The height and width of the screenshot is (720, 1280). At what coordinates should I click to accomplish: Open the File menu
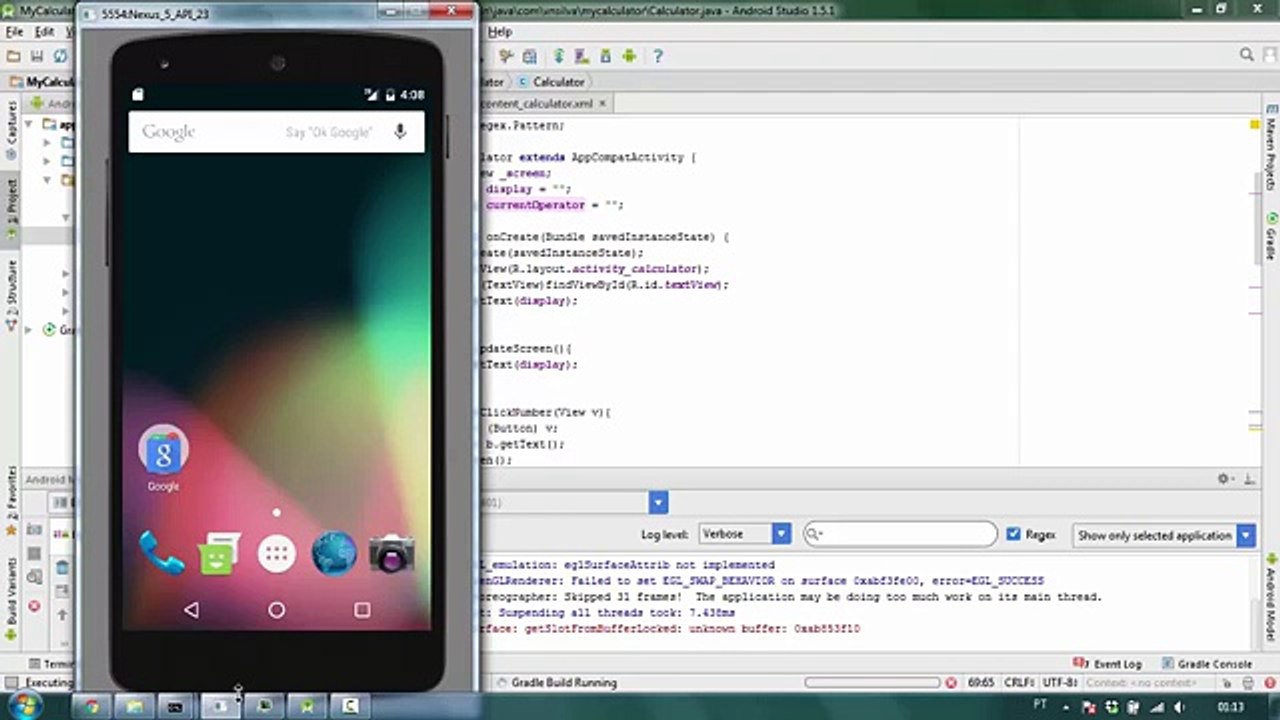click(x=14, y=32)
